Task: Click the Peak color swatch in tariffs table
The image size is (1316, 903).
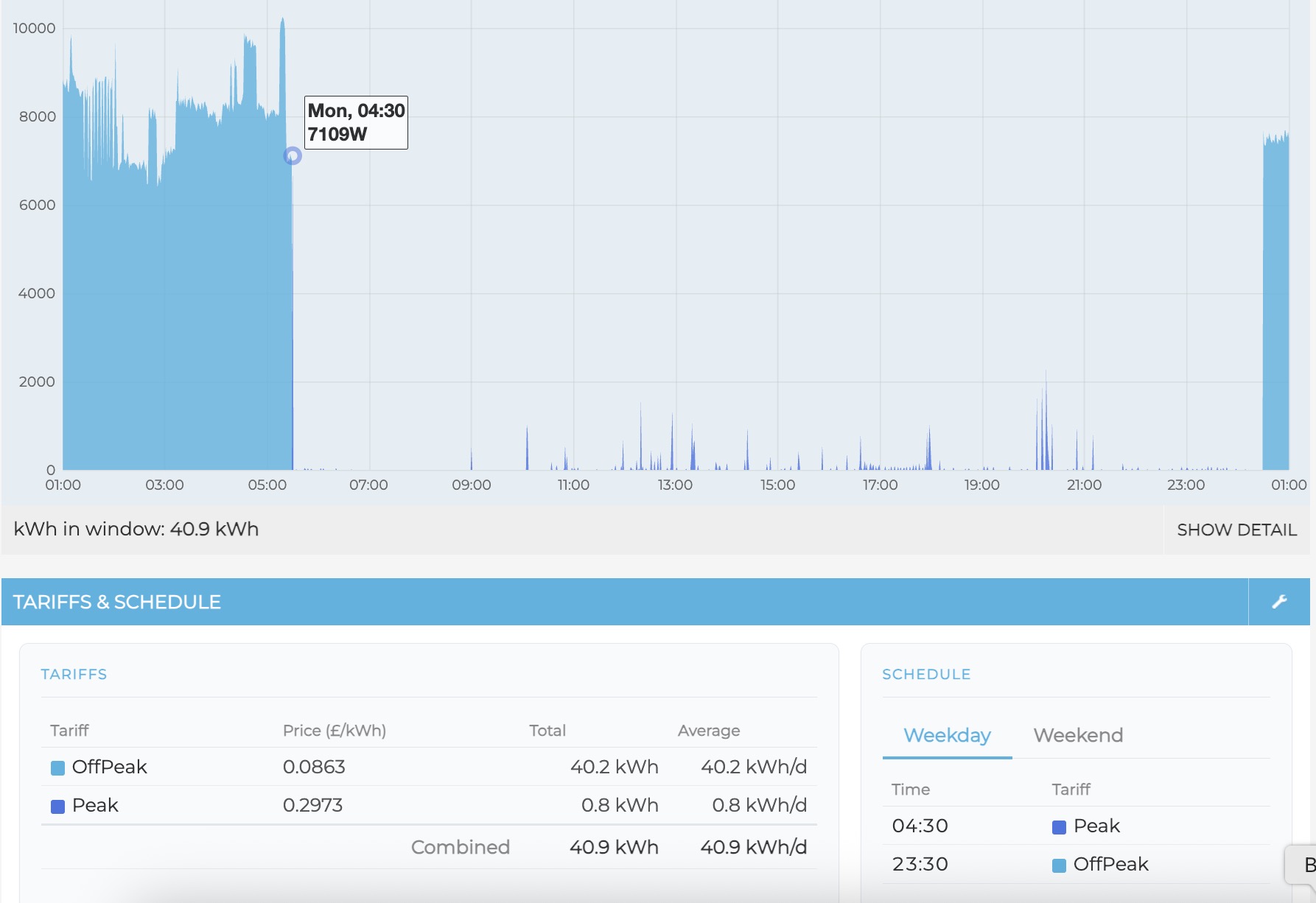Action: click(x=57, y=807)
